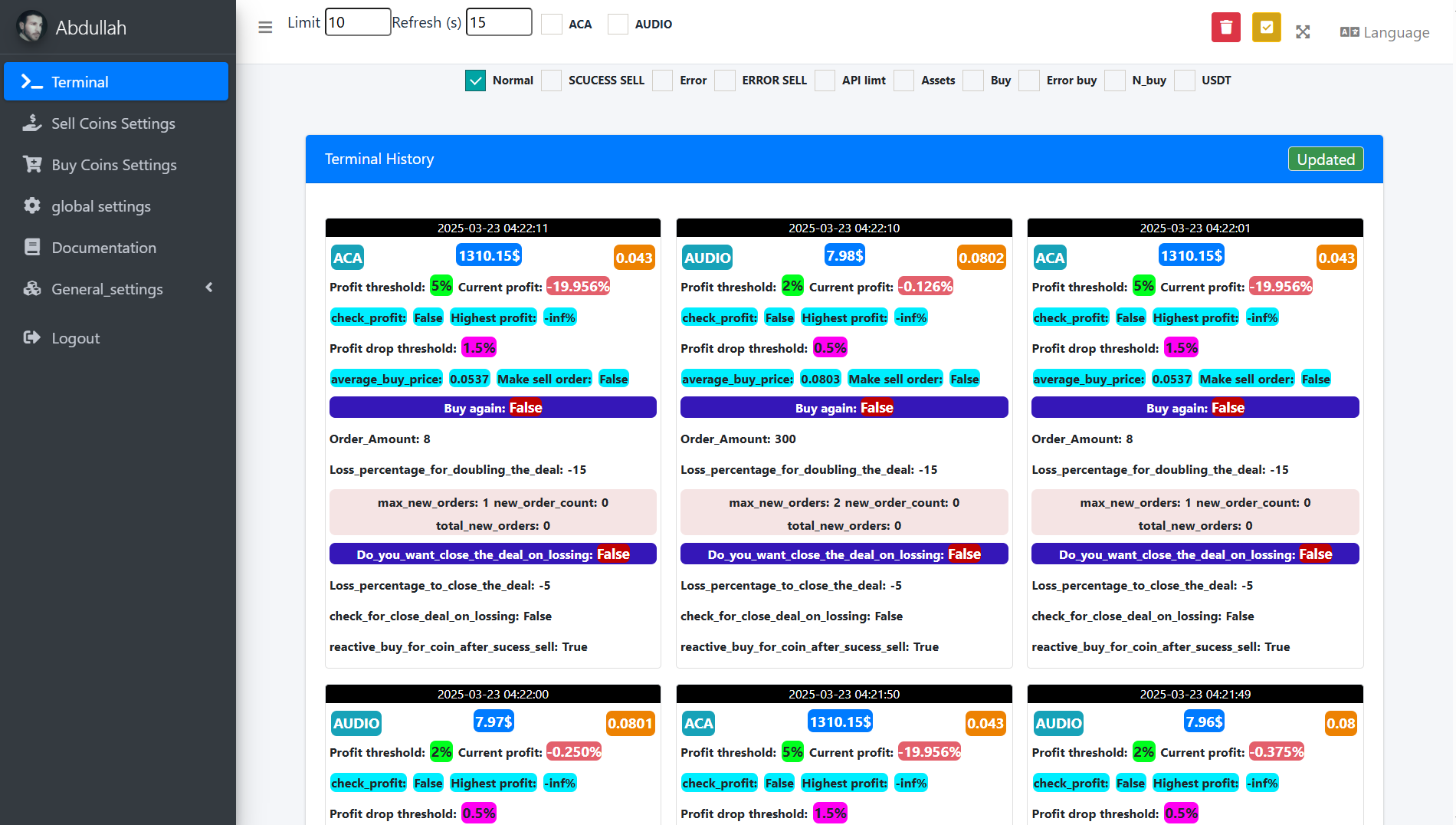Check the Buy checkbox

click(x=972, y=80)
